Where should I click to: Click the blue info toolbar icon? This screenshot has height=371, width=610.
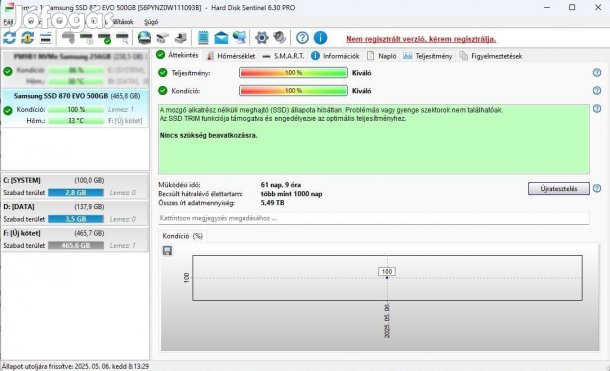click(x=320, y=38)
